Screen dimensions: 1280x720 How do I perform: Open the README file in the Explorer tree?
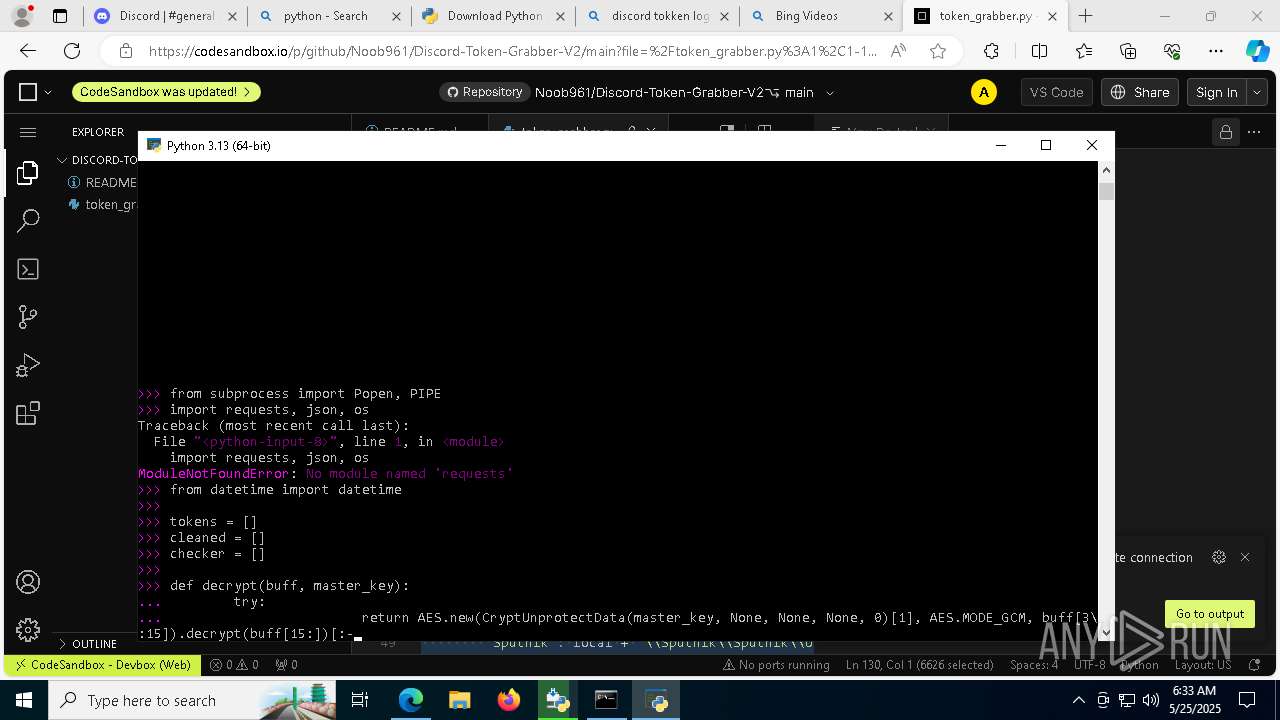102,182
